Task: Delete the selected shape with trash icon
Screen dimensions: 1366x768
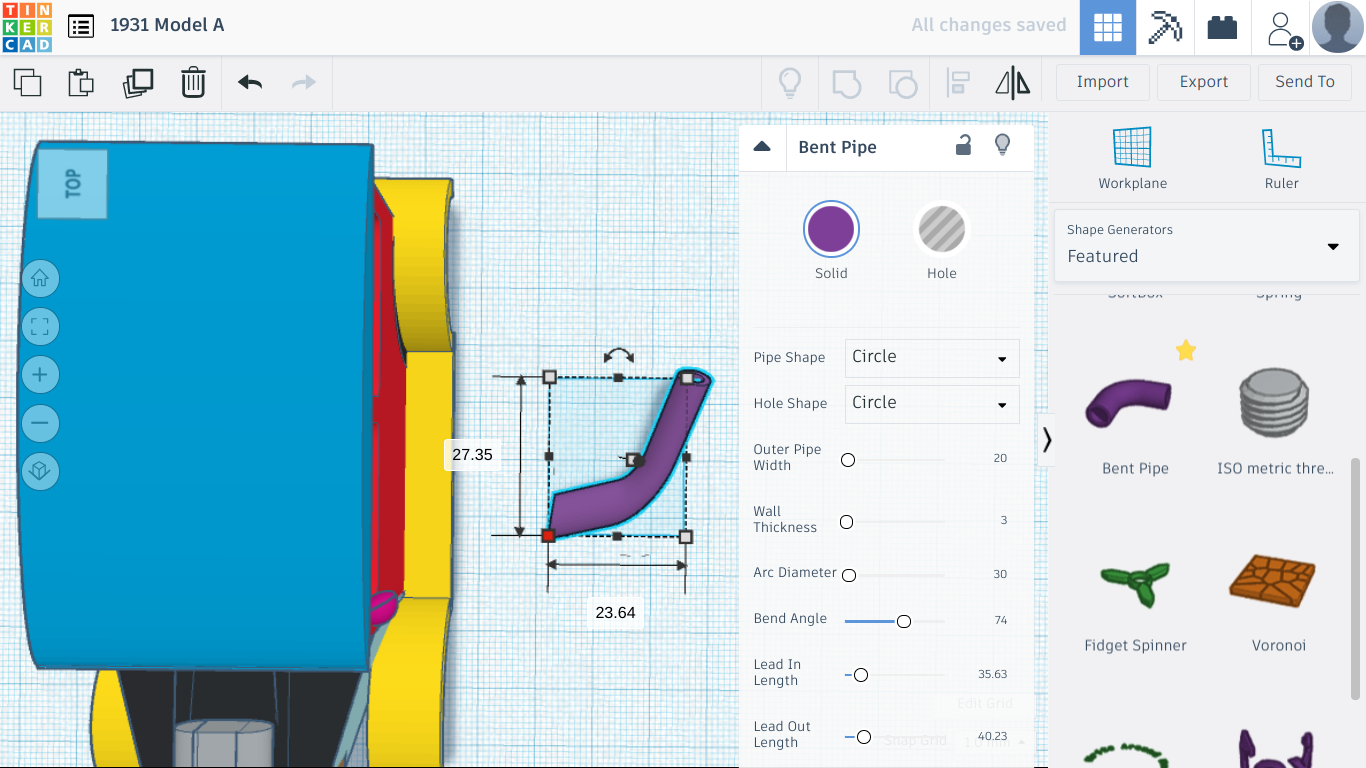Action: [192, 82]
